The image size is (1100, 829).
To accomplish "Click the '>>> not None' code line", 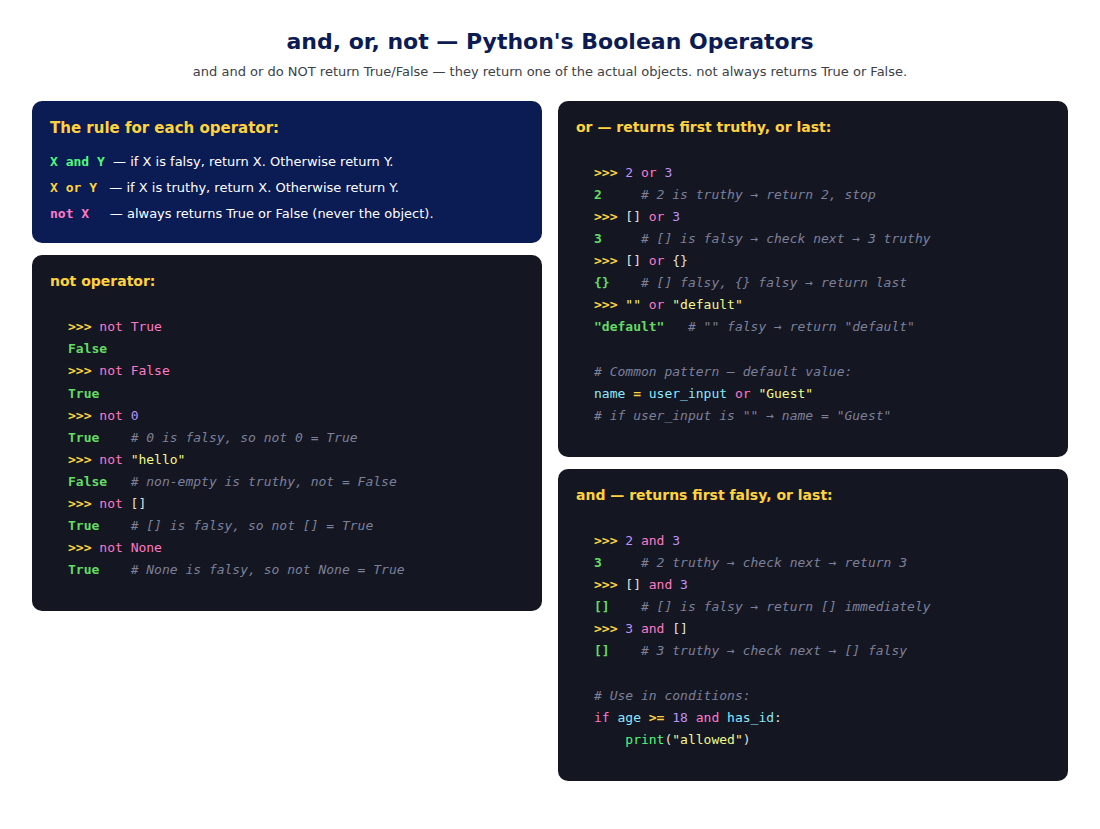I will pos(115,548).
